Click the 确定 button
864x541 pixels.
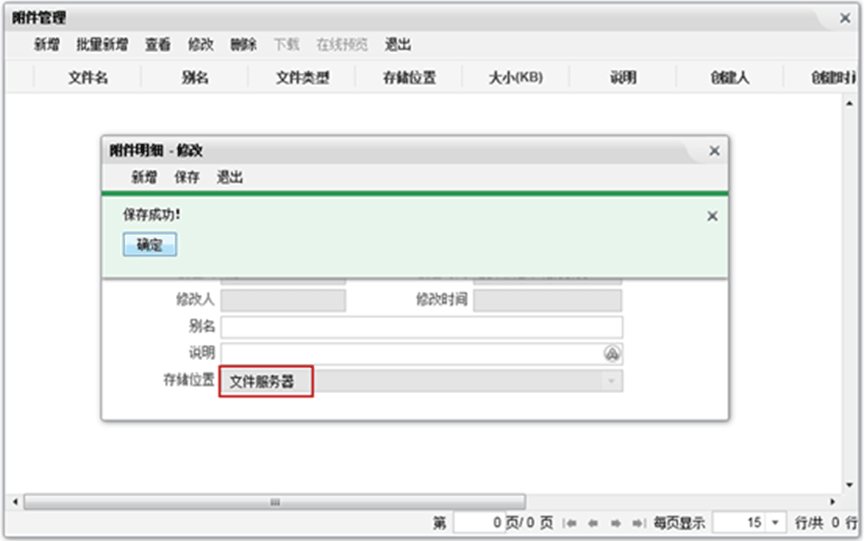click(150, 245)
